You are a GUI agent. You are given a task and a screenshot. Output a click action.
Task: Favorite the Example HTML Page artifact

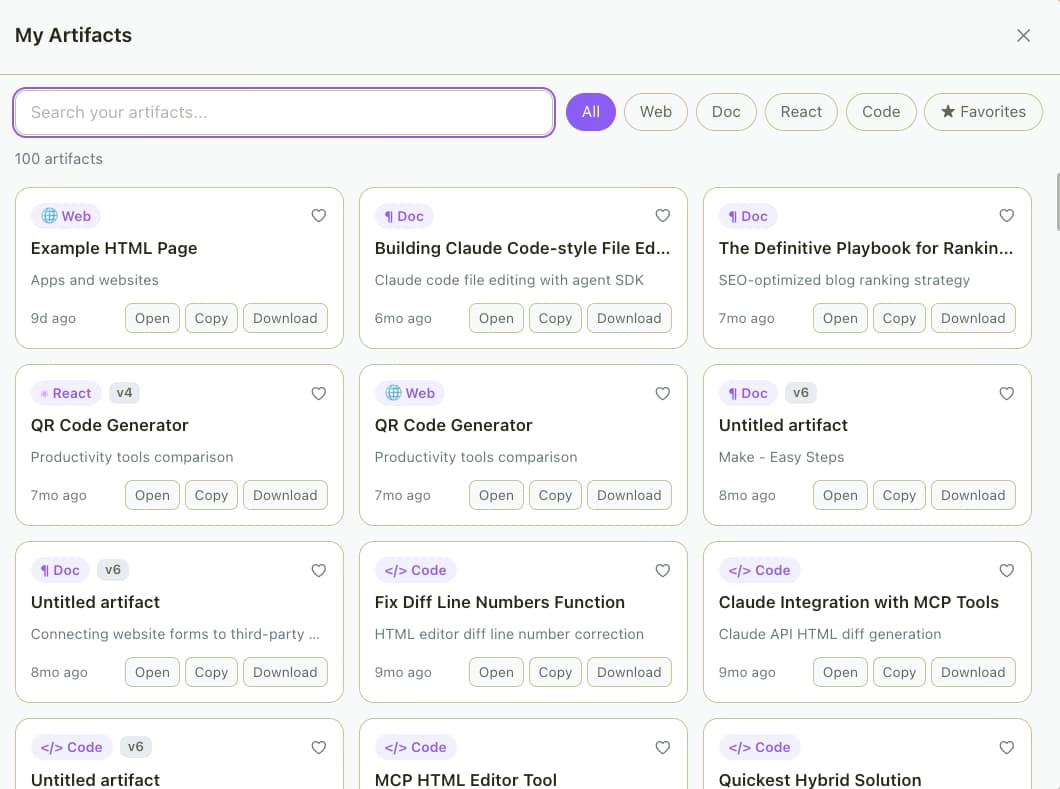(318, 216)
